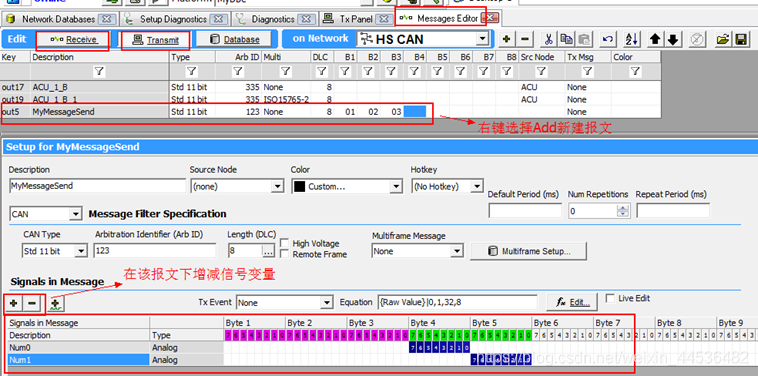Enable High Voltage checkbox

pos(284,243)
